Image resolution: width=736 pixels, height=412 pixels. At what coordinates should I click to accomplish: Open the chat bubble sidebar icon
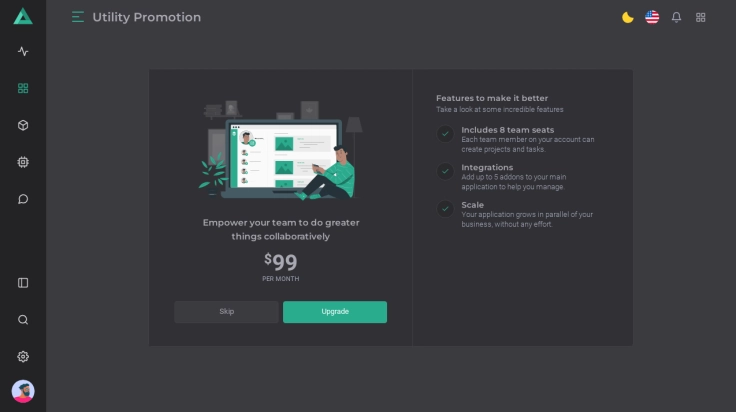coord(23,199)
